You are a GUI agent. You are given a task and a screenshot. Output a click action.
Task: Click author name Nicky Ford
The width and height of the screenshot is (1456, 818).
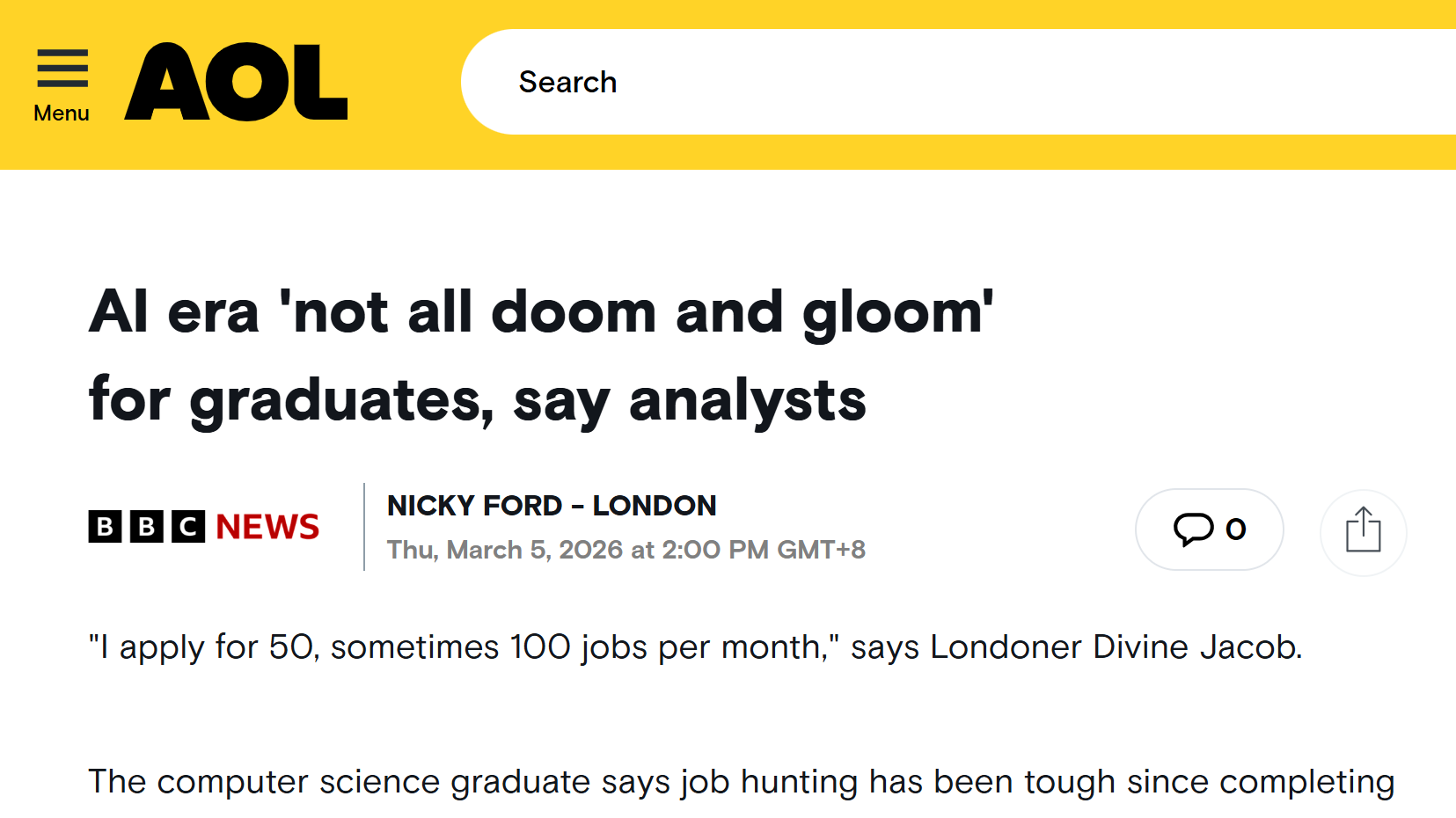pyautogui.click(x=474, y=506)
